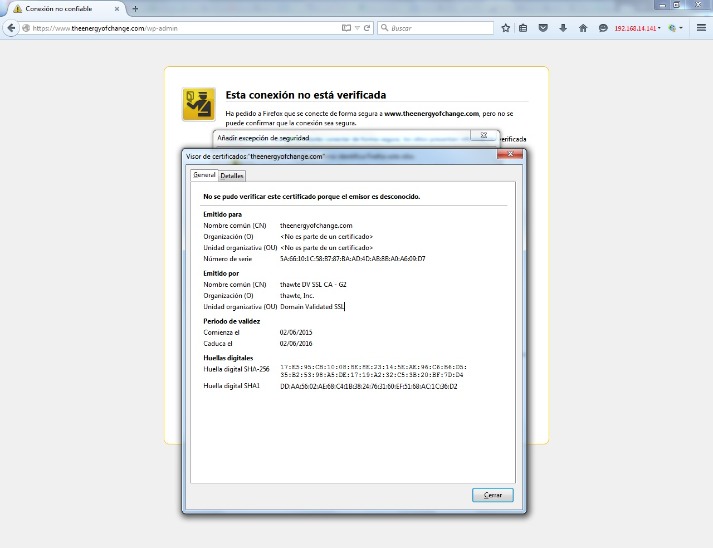This screenshot has width=713, height=548.
Task: Click the unverified certificate warning message
Action: pos(311,196)
